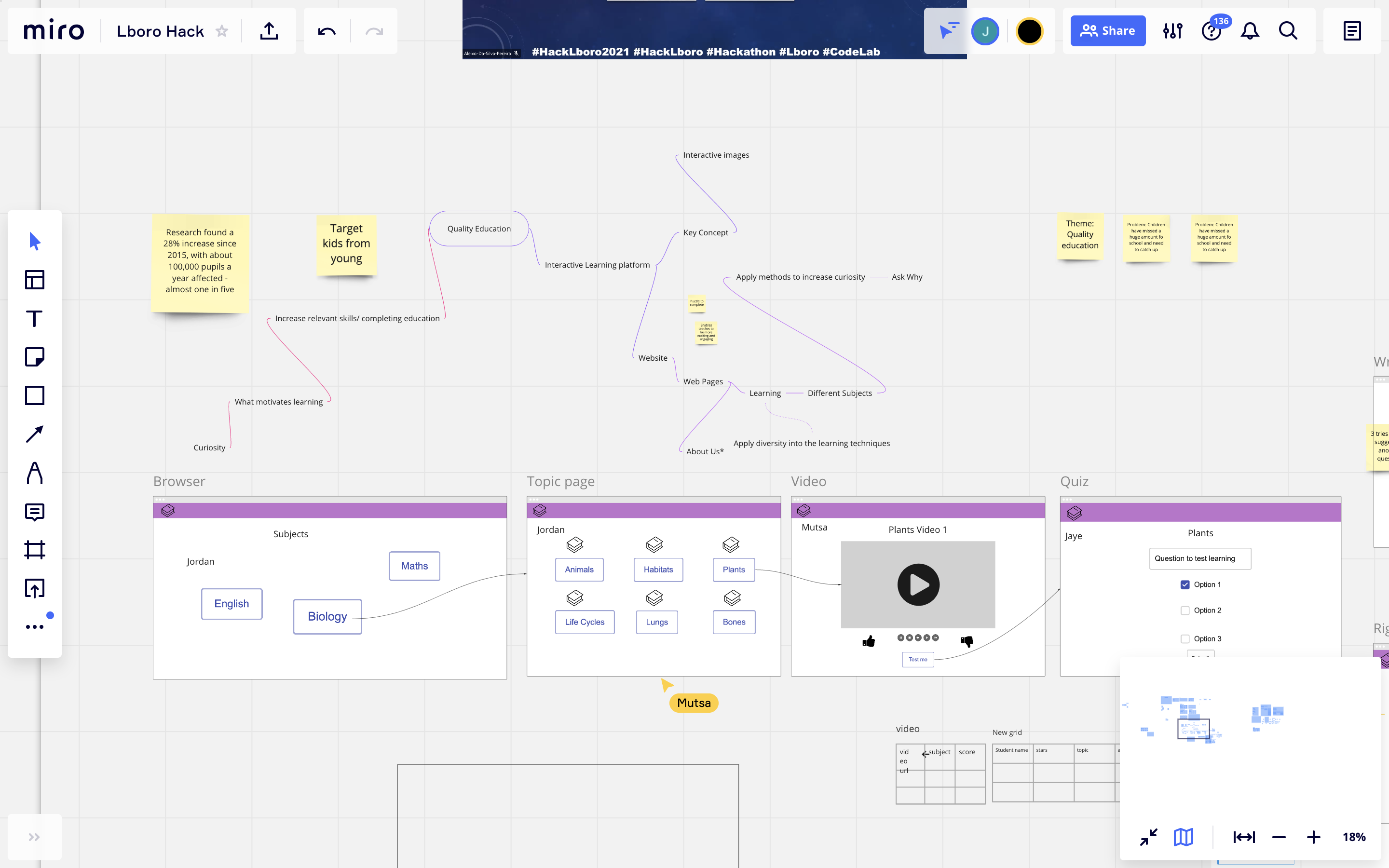Expand the collapsed panel chevrons bottom-left

tap(34, 837)
